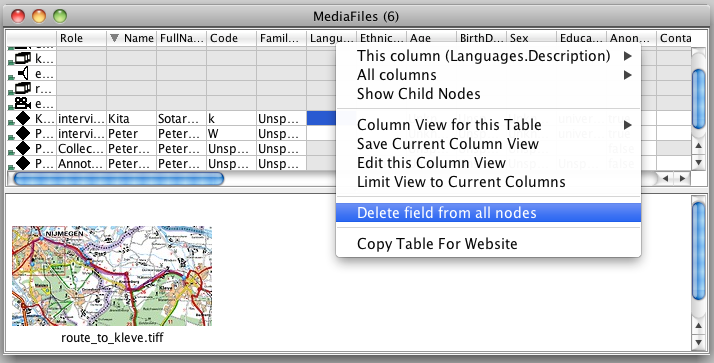The image size is (714, 363).
Task: Select 'Delete field from all nodes'
Action: tap(488, 213)
